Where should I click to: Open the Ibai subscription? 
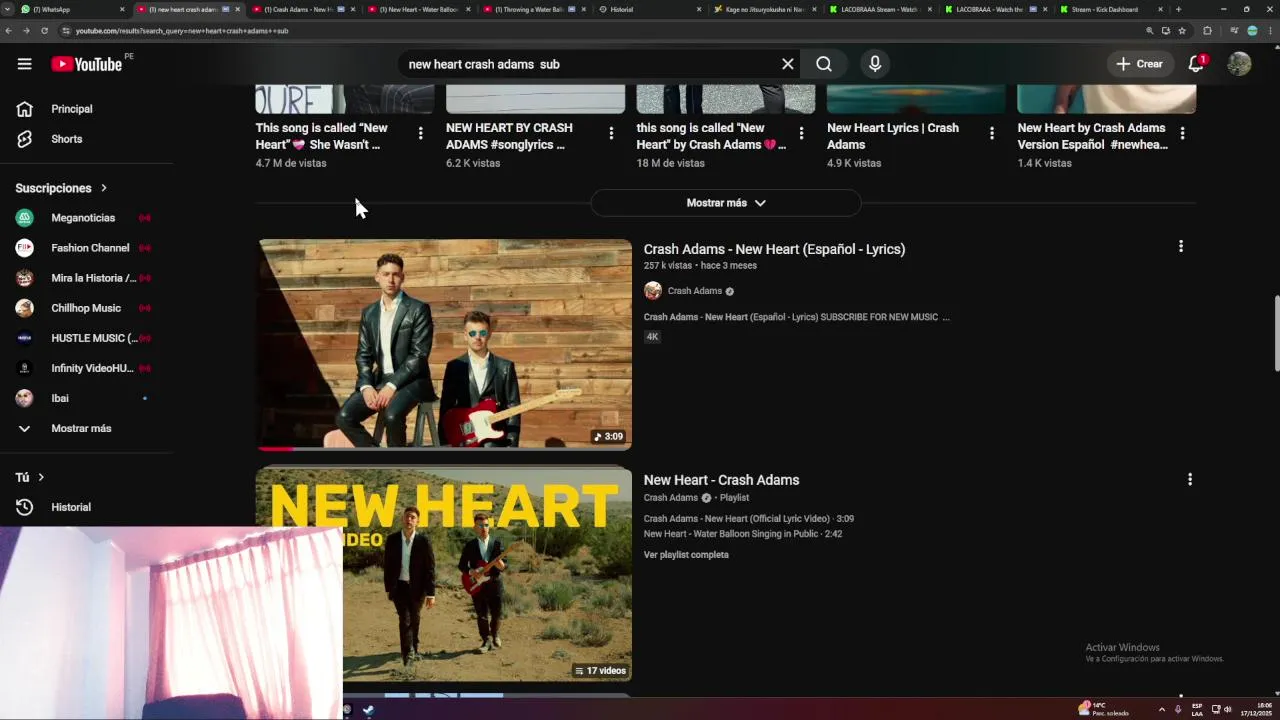click(86, 398)
